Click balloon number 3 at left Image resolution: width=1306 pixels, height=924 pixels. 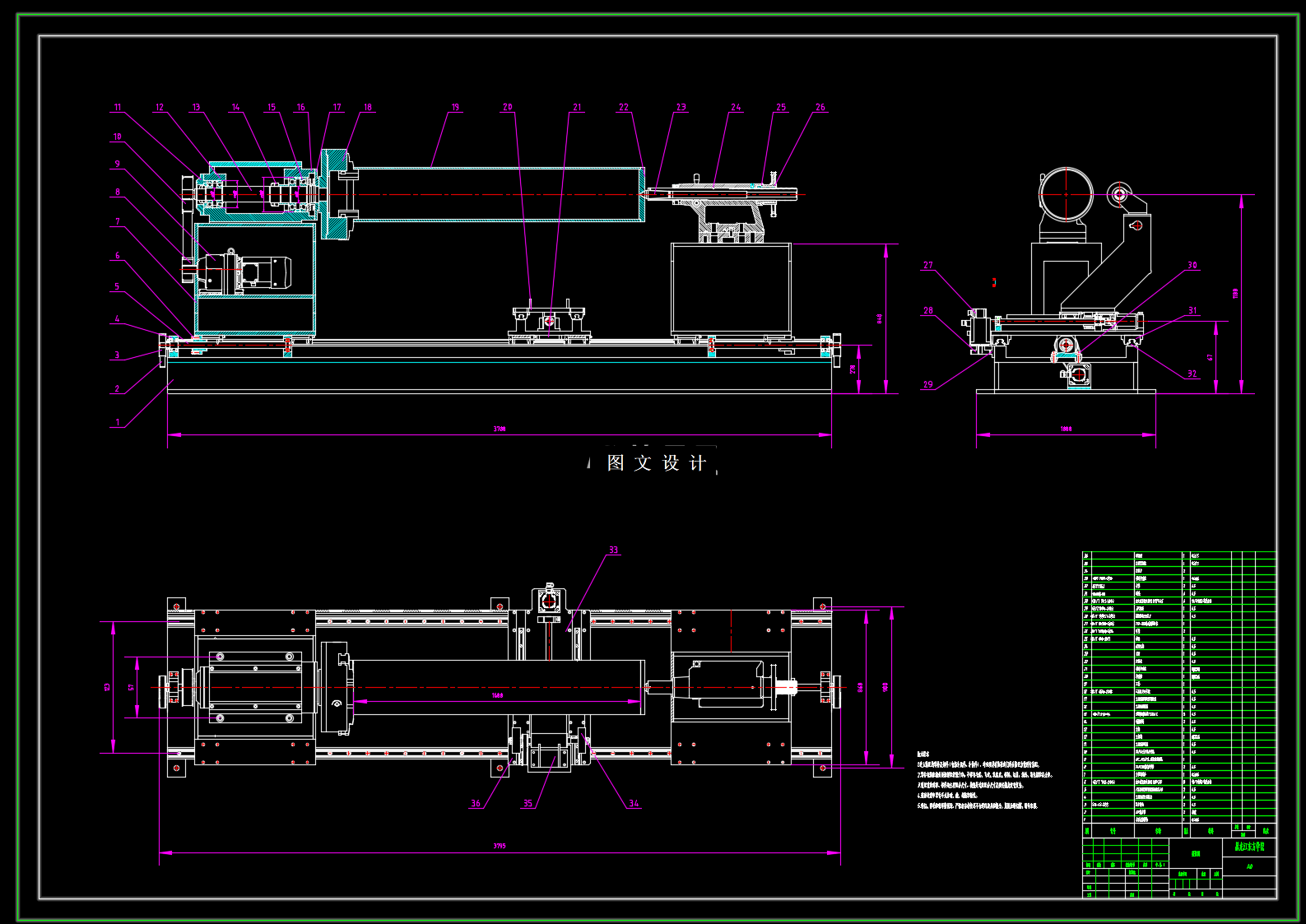(x=117, y=355)
